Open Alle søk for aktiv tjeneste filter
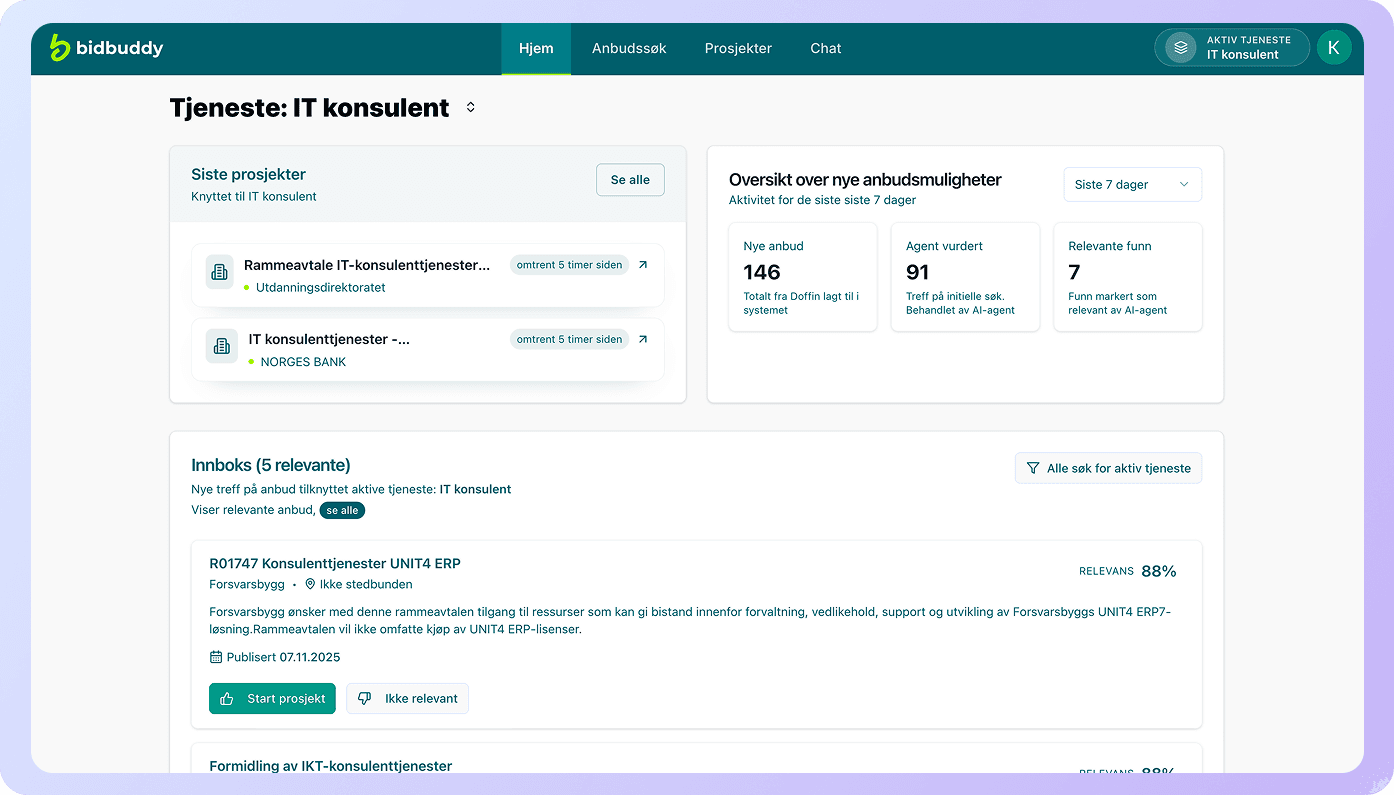This screenshot has height=795, width=1394. click(1108, 468)
